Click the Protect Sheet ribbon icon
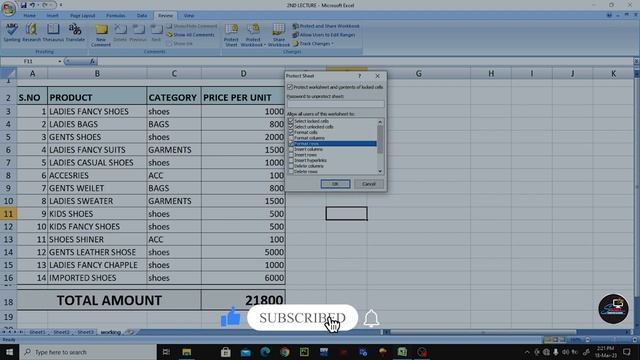The width and height of the screenshot is (640, 360). point(231,35)
